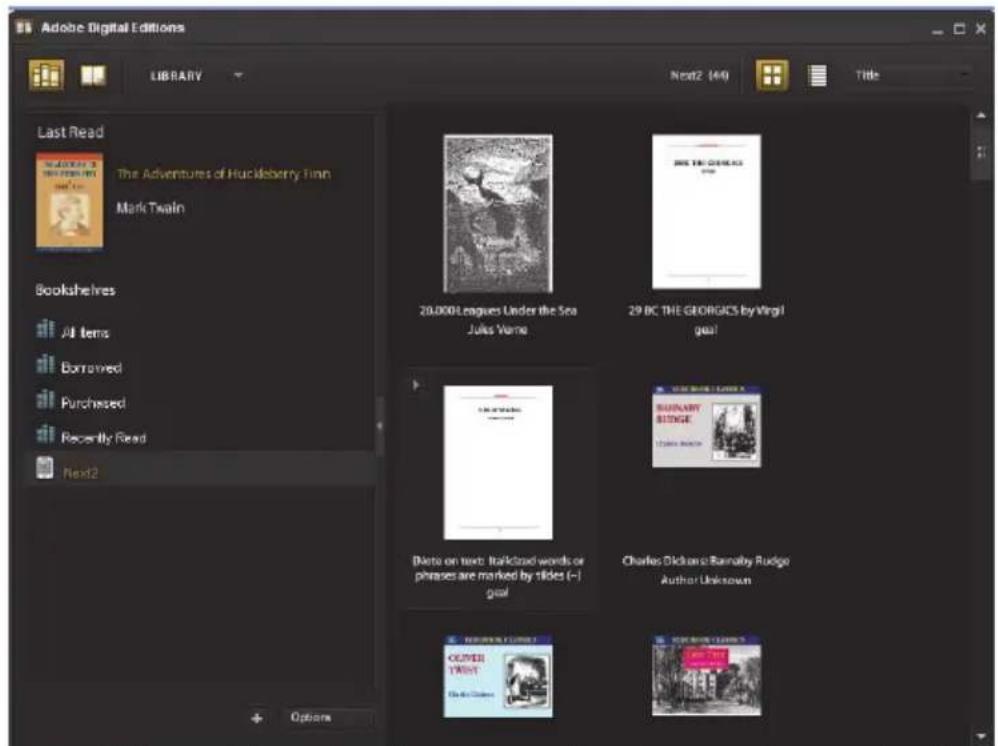Select Borrowed bookshelf
The height and width of the screenshot is (746, 998).
[x=200, y=367]
